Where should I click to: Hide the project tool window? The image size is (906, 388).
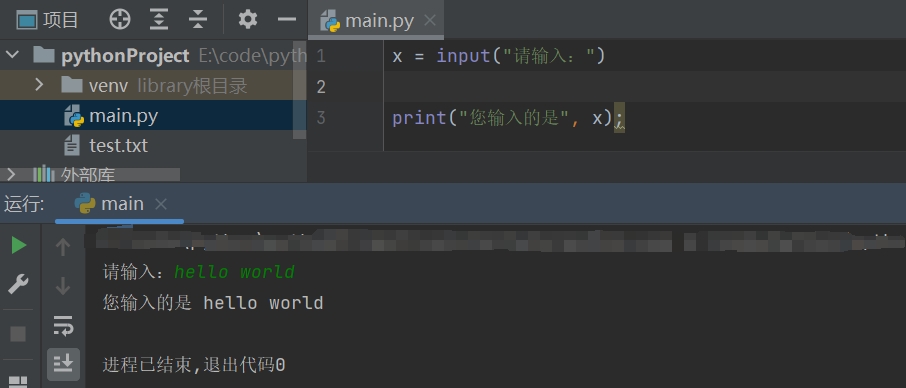pos(287,20)
